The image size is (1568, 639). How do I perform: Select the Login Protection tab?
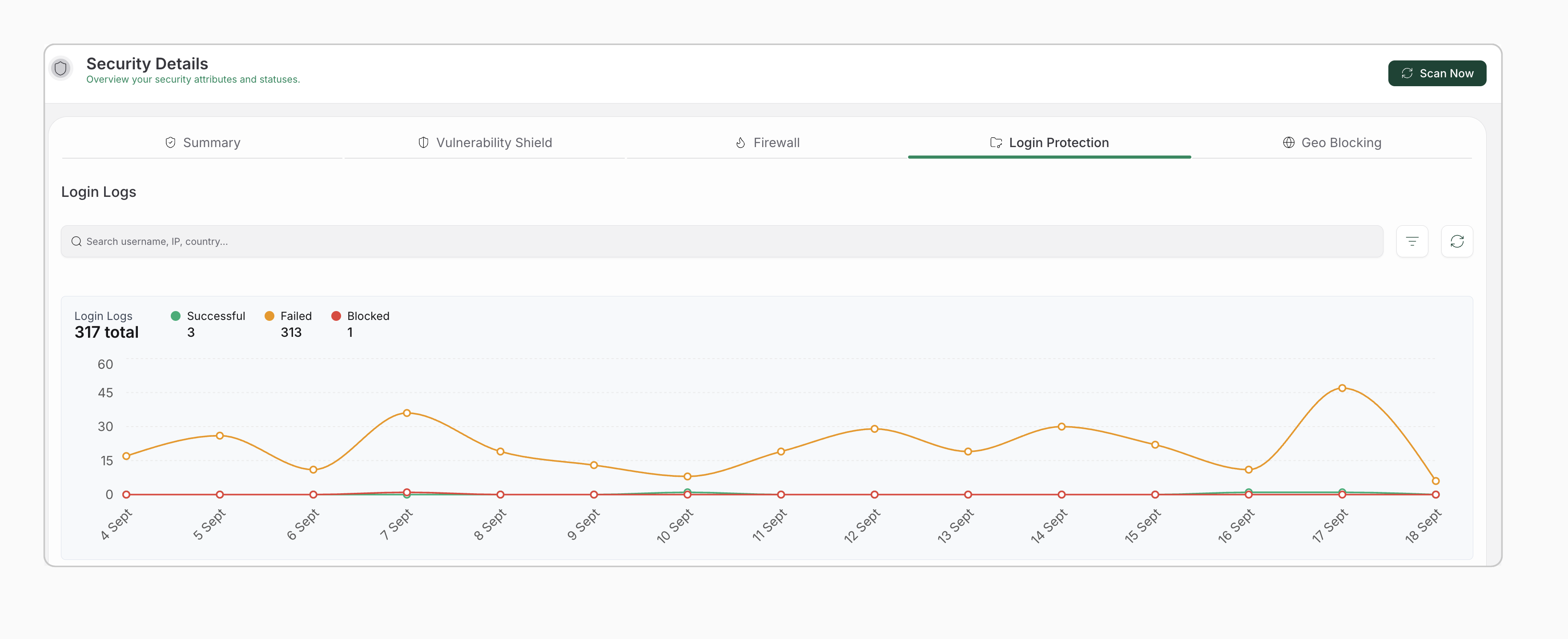pyautogui.click(x=1049, y=143)
